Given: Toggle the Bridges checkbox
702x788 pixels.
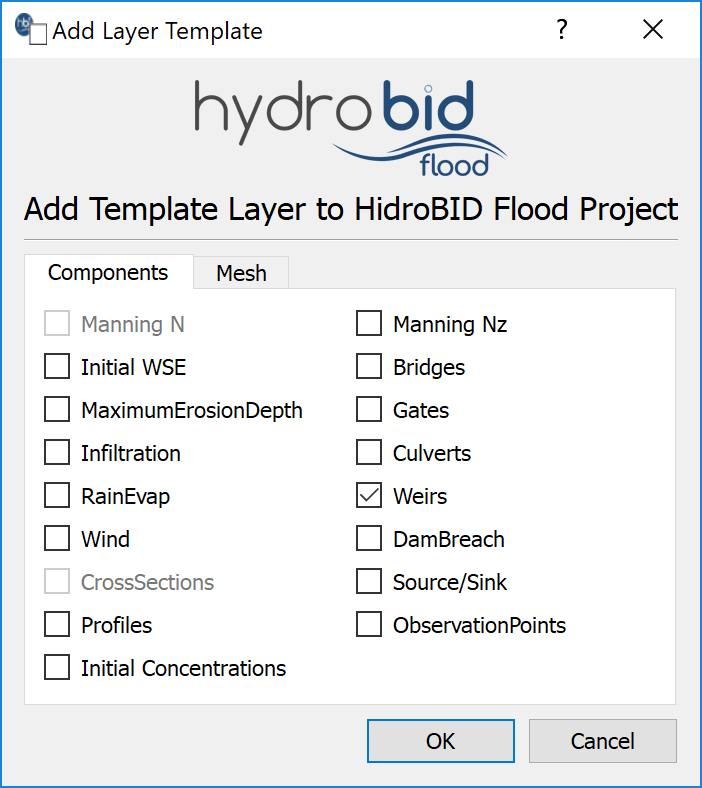Looking at the screenshot, I should 369,367.
